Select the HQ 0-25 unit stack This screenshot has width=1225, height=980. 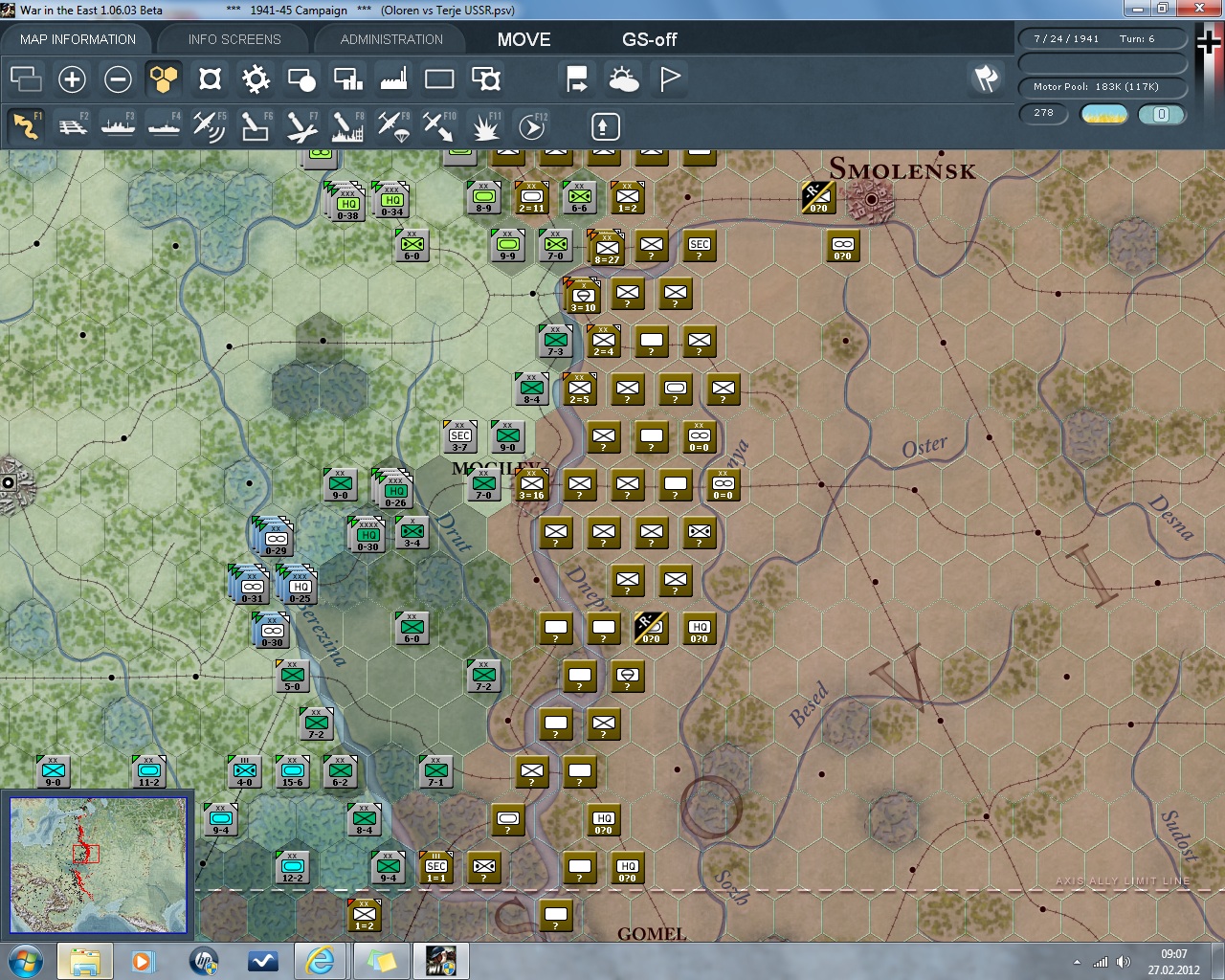[299, 585]
